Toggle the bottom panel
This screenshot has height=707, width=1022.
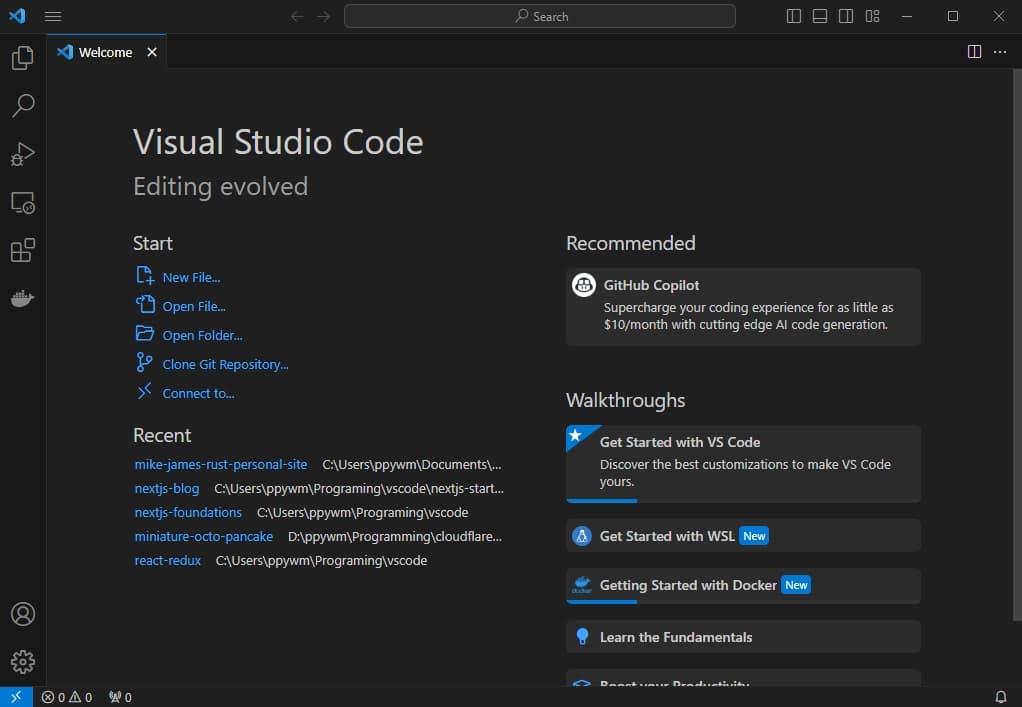point(820,16)
